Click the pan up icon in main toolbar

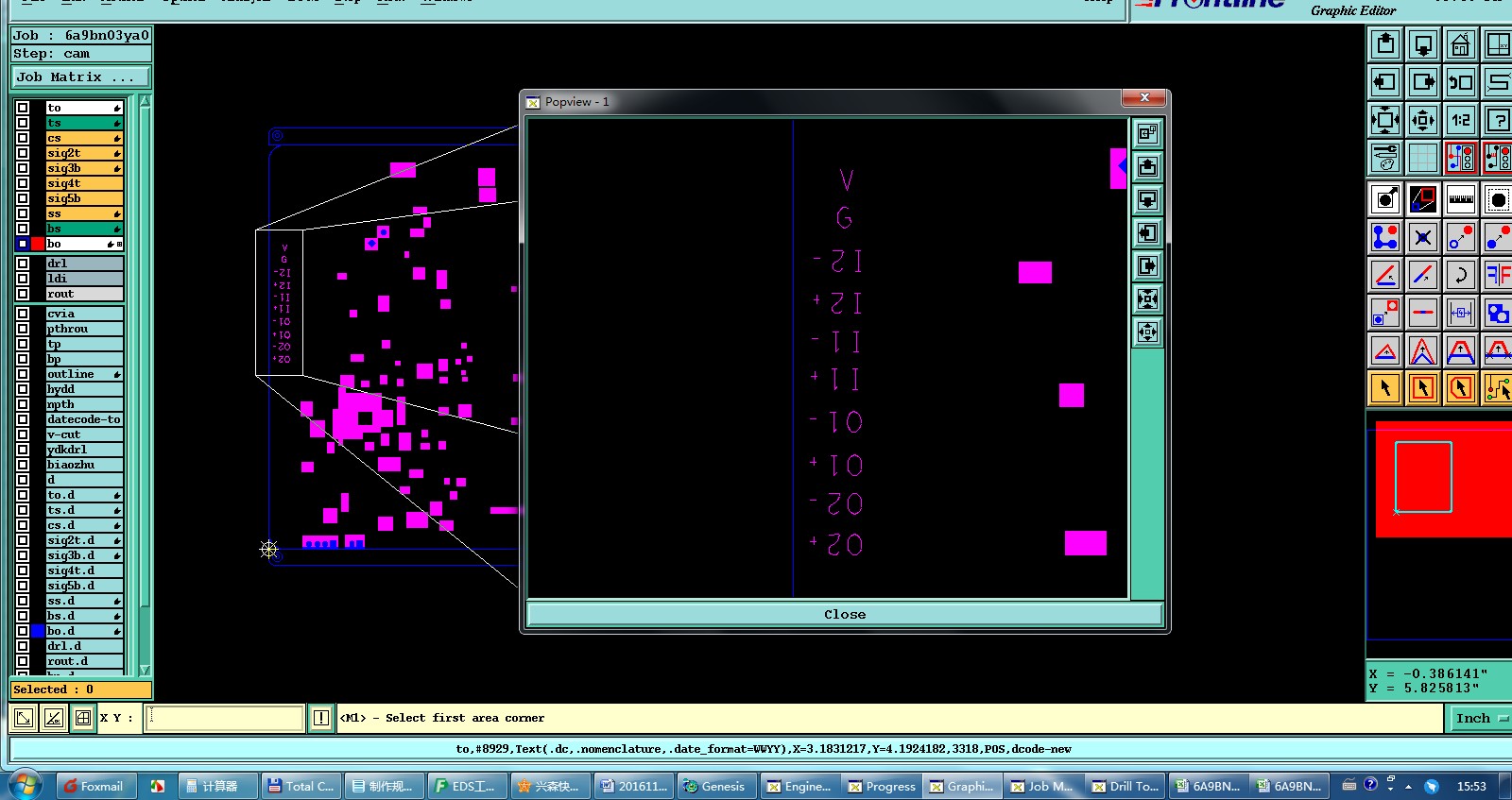[1385, 44]
